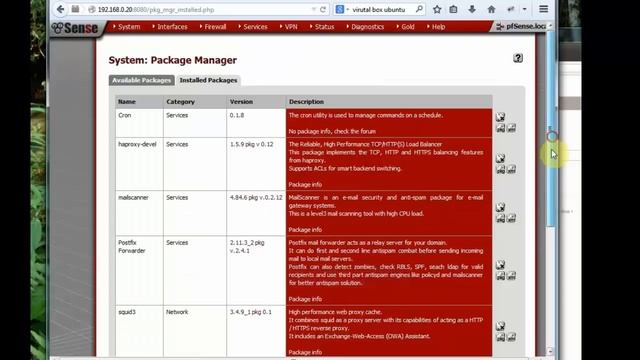Reinstall haproxy-devel GUI via xml icon
This screenshot has width=640, height=360.
(x=511, y=169)
